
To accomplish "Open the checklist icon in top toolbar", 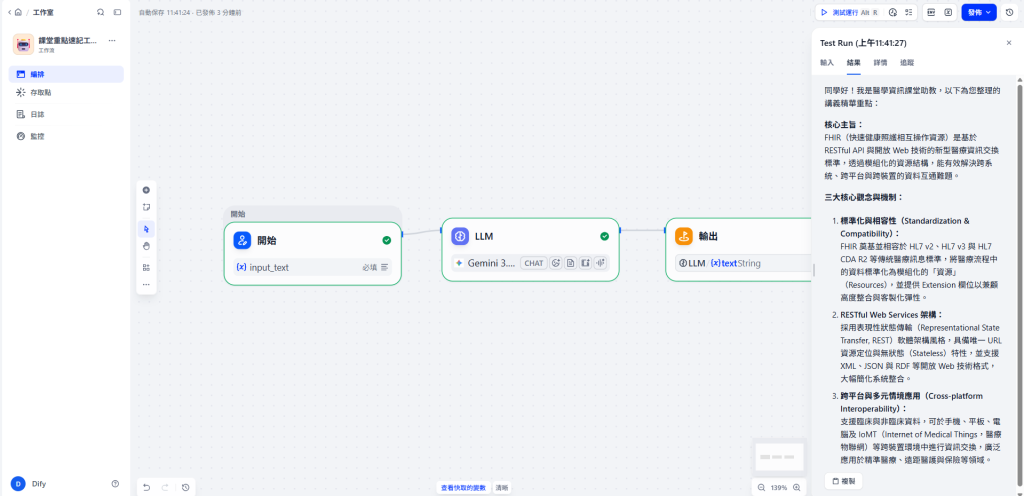I will click(908, 12).
